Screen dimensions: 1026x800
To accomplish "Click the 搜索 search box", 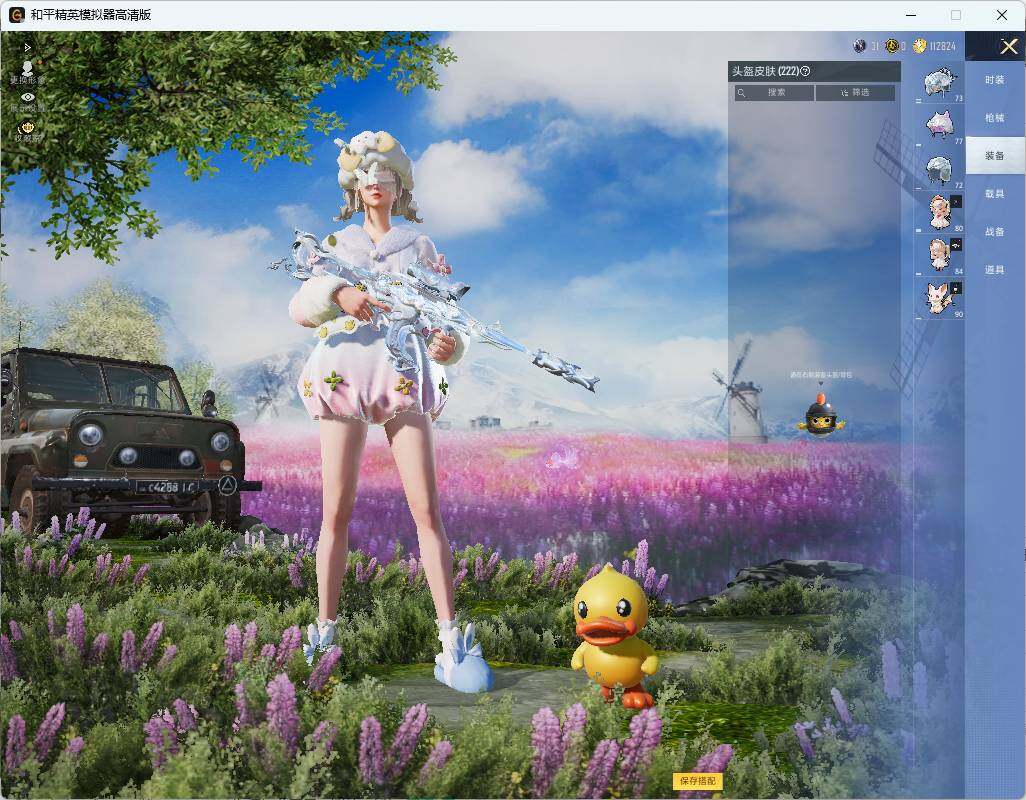I will coord(775,93).
